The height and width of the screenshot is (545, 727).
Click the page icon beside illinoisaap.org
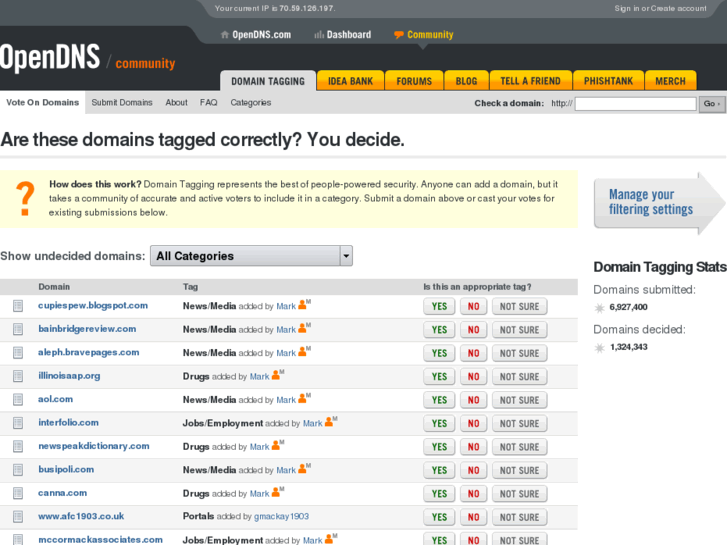(18, 376)
